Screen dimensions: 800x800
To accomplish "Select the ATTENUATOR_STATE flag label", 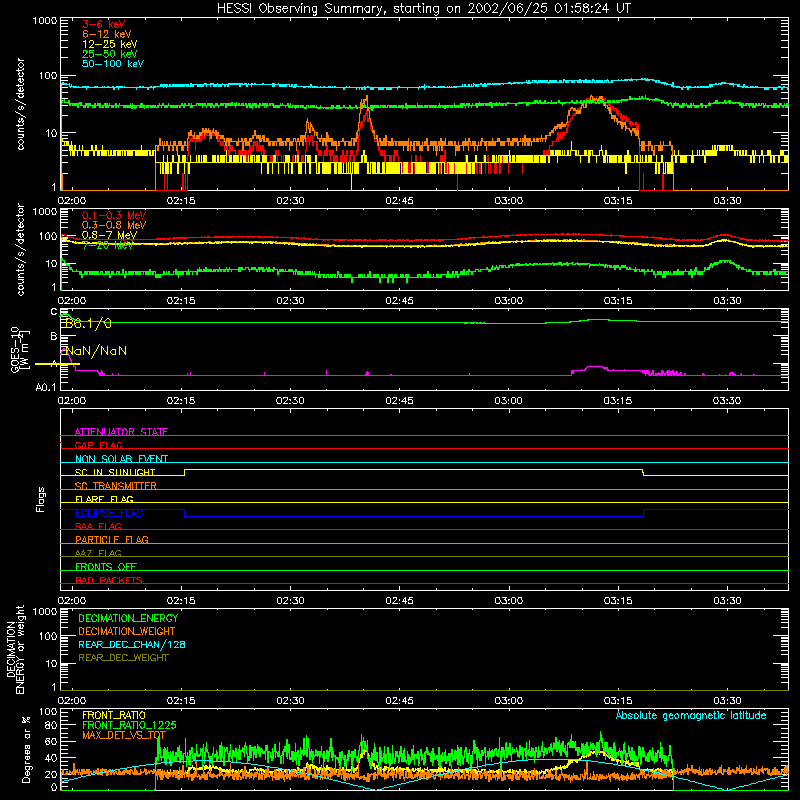I will (x=121, y=432).
